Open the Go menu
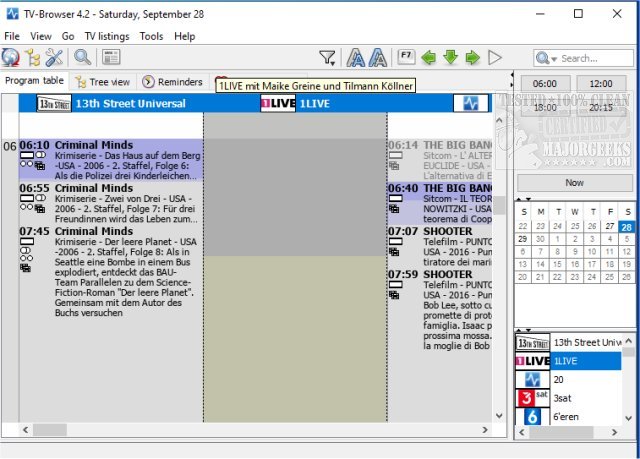 tap(68, 36)
